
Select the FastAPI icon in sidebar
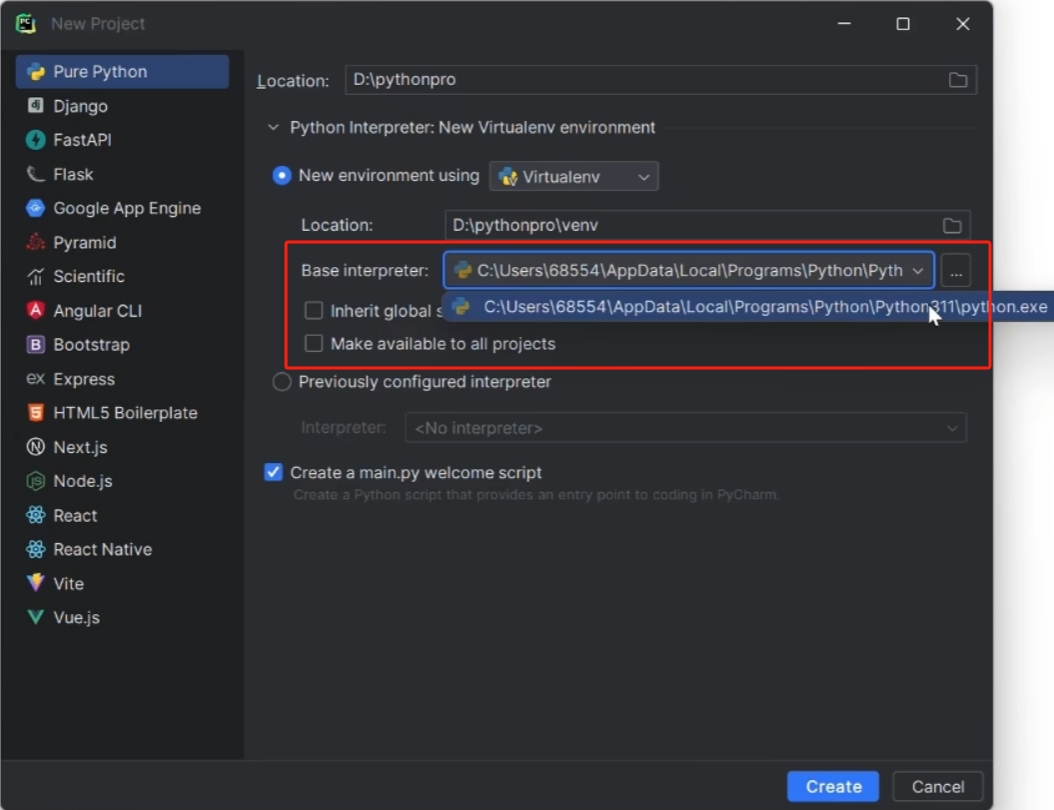pyautogui.click(x=36, y=140)
